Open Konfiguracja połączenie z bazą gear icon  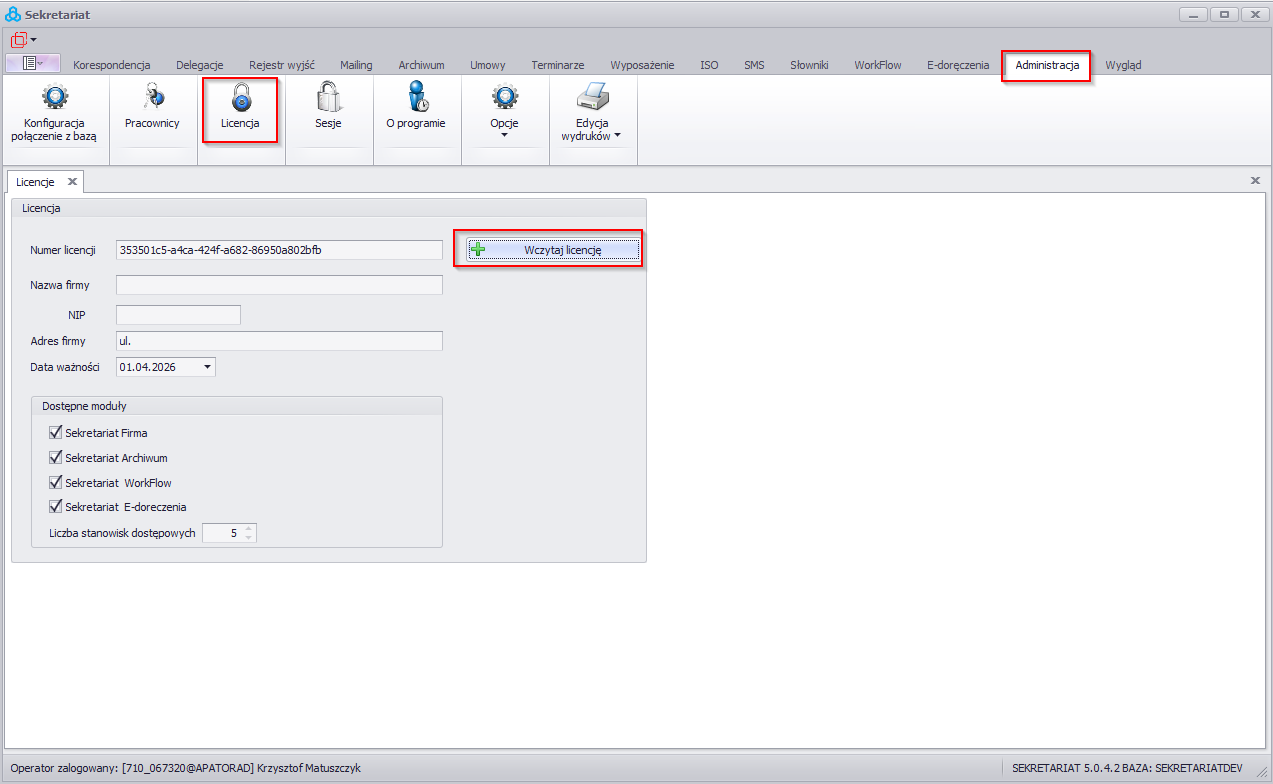(54, 97)
